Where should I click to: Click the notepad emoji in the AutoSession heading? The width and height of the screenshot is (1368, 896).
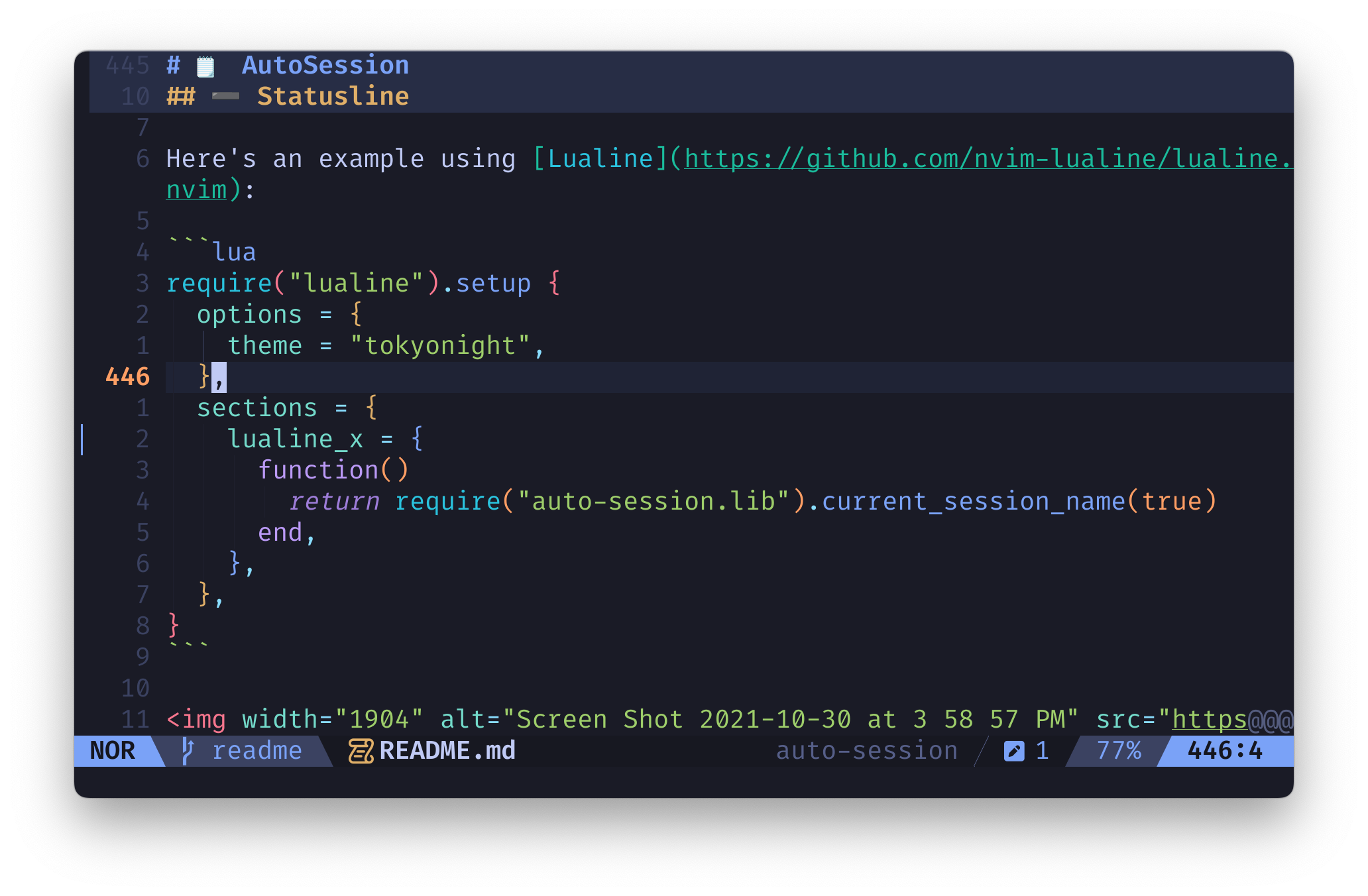[x=205, y=65]
